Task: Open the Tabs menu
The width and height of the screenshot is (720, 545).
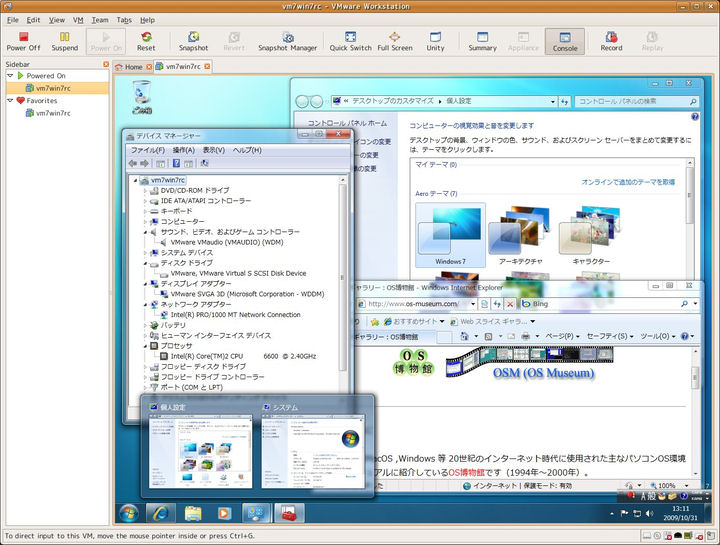Action: pyautogui.click(x=124, y=20)
